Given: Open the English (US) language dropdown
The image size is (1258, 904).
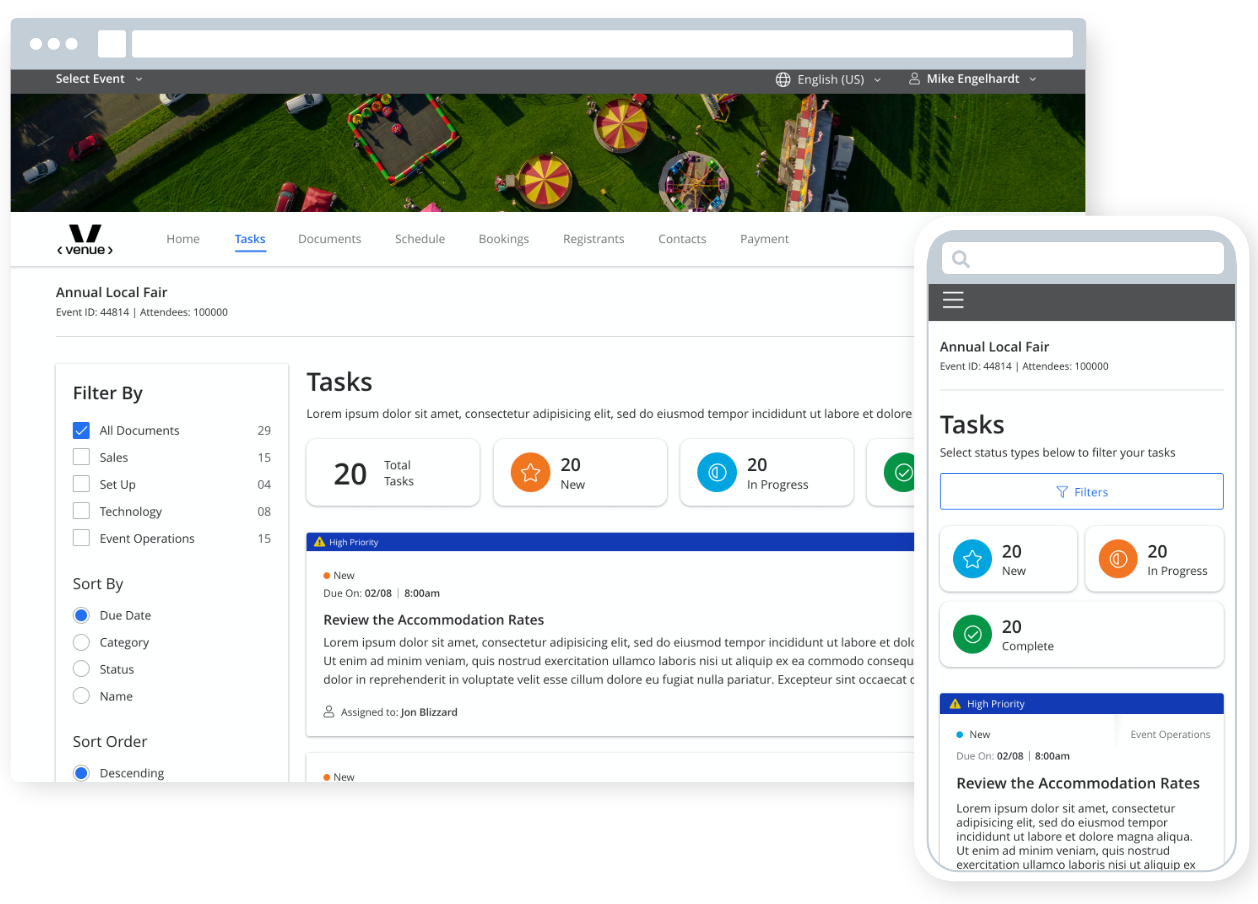Looking at the screenshot, I should point(838,79).
